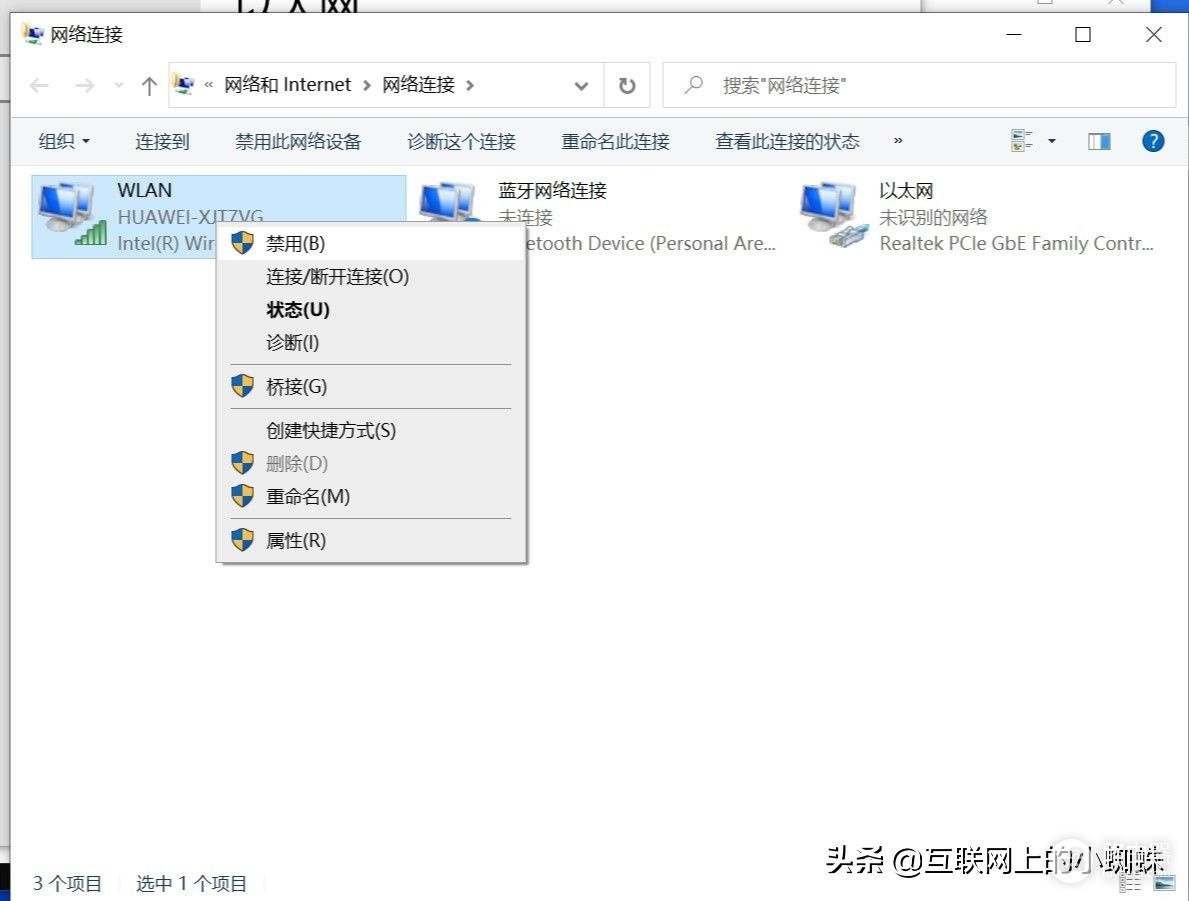Go up one level with up arrow

[149, 86]
